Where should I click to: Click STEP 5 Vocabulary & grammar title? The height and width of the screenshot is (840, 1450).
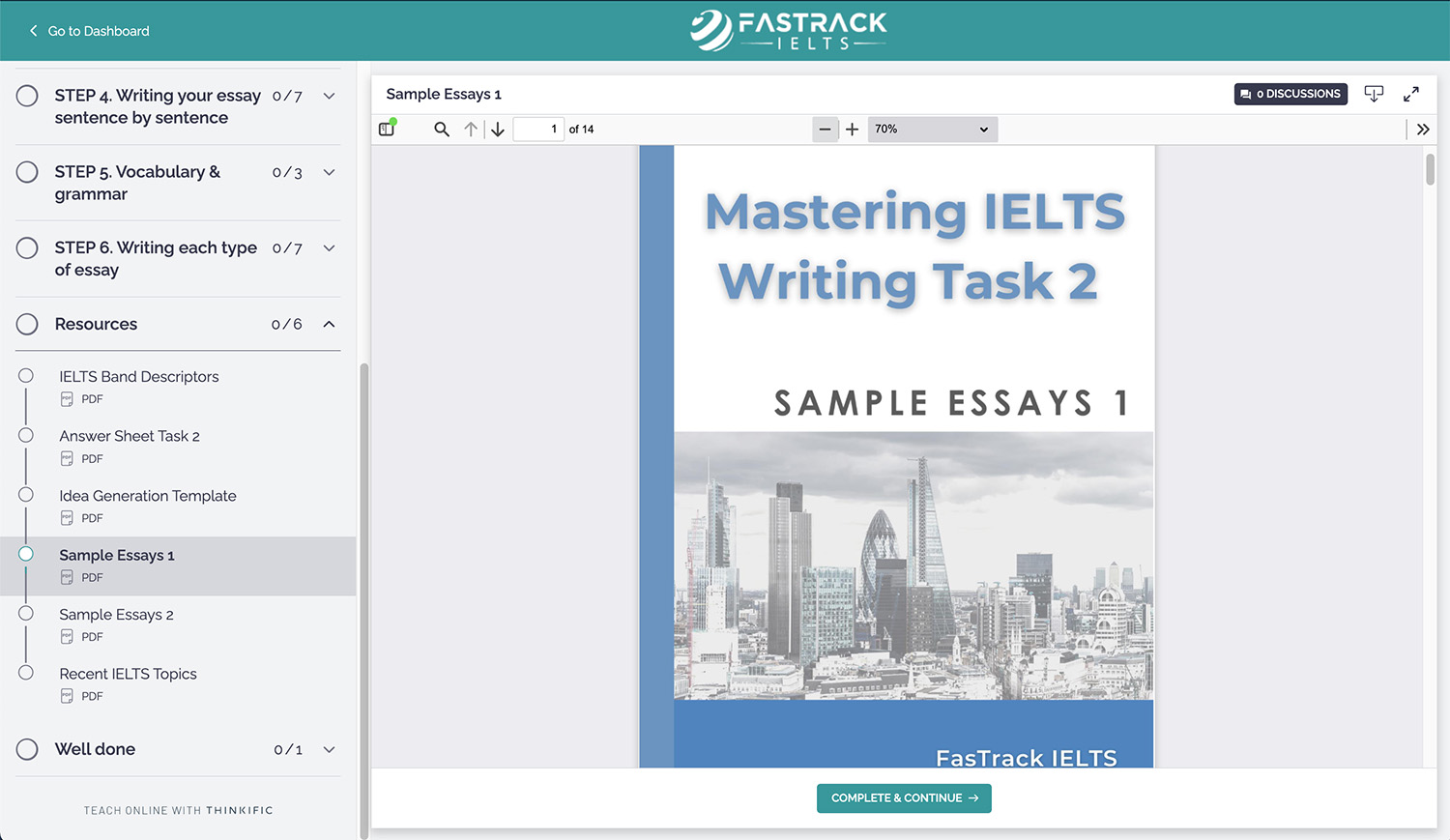click(x=137, y=183)
